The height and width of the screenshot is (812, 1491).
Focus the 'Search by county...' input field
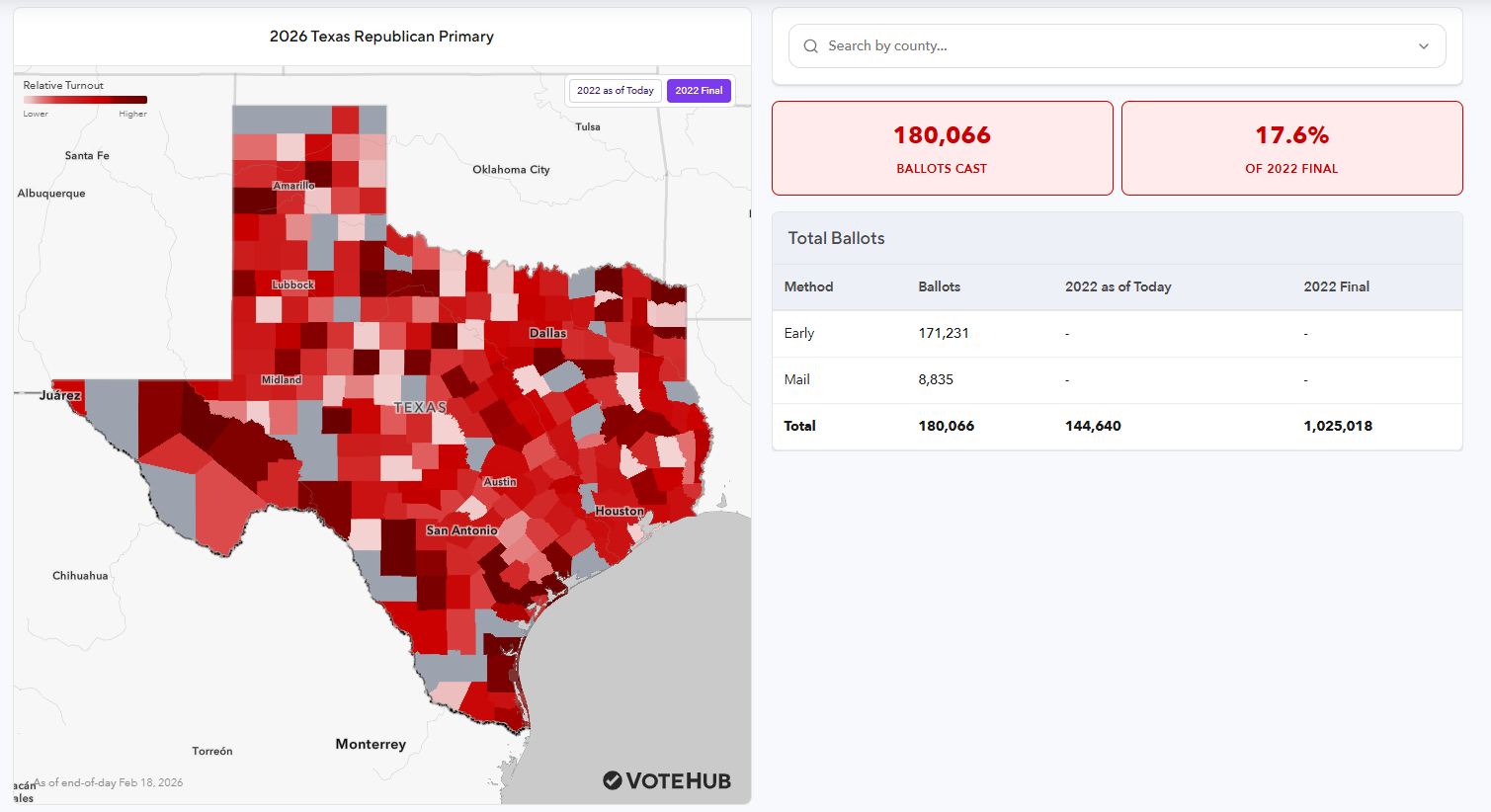[1107, 46]
